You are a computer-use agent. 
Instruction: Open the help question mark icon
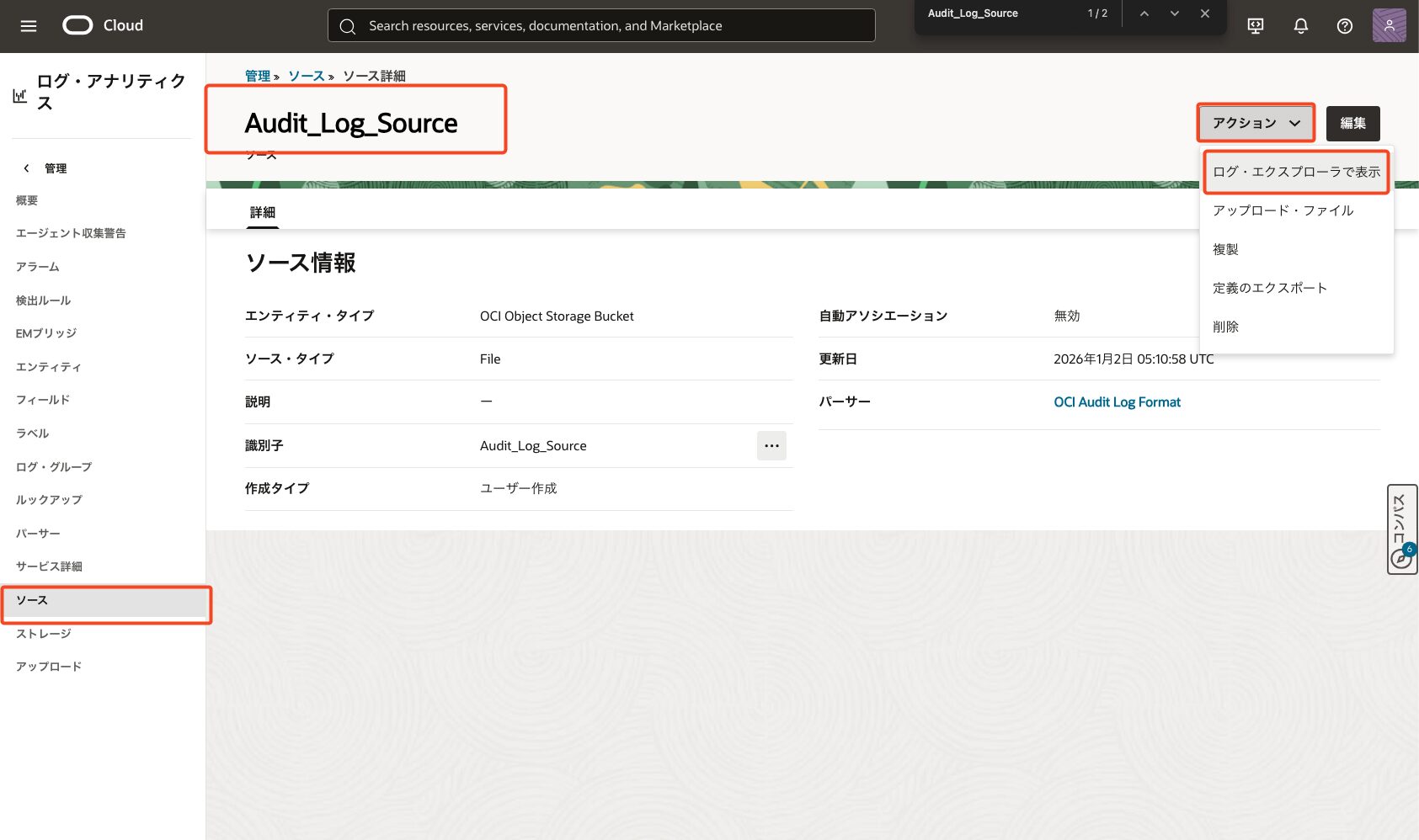(x=1345, y=26)
